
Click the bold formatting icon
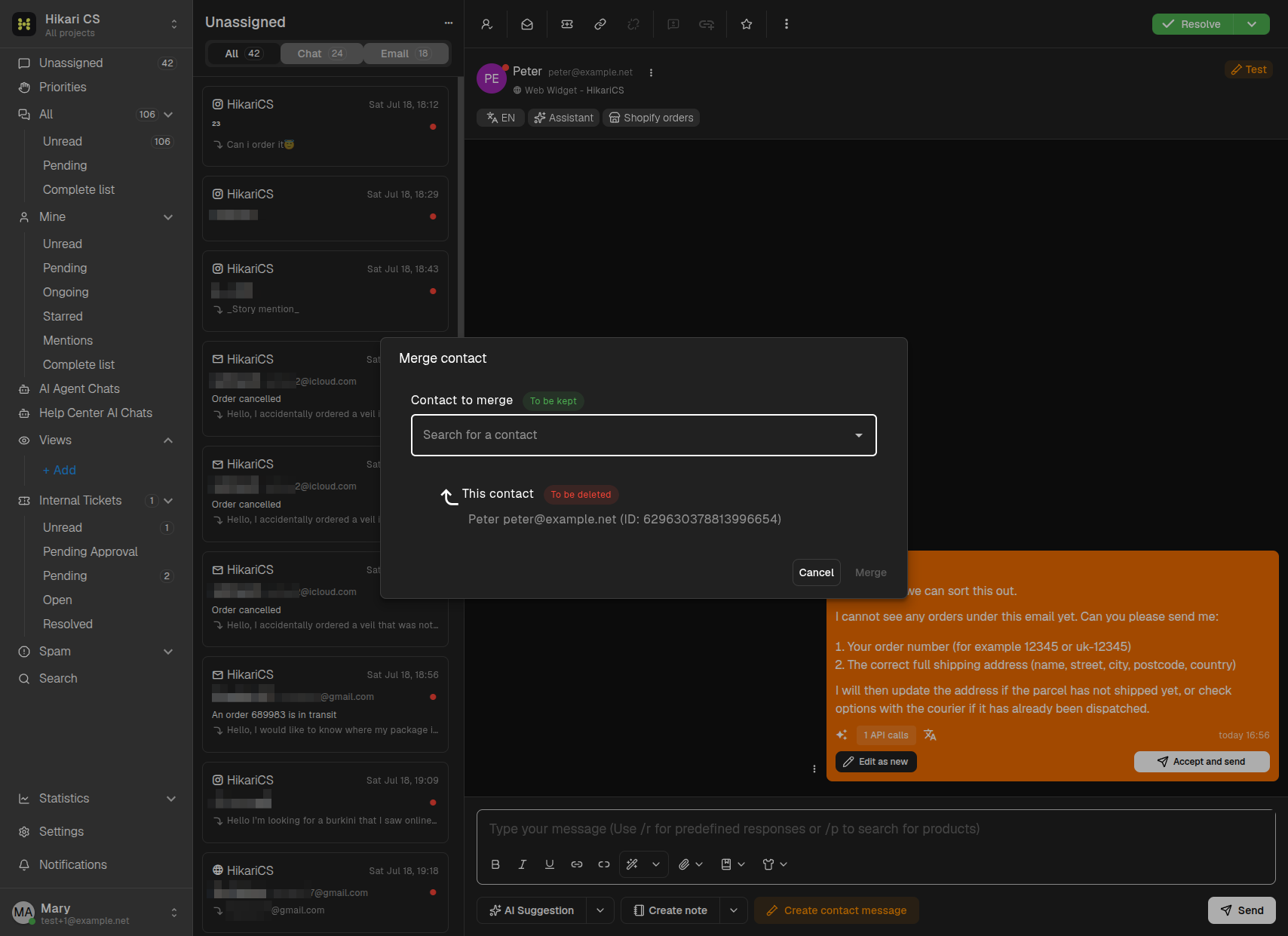[x=495, y=864]
